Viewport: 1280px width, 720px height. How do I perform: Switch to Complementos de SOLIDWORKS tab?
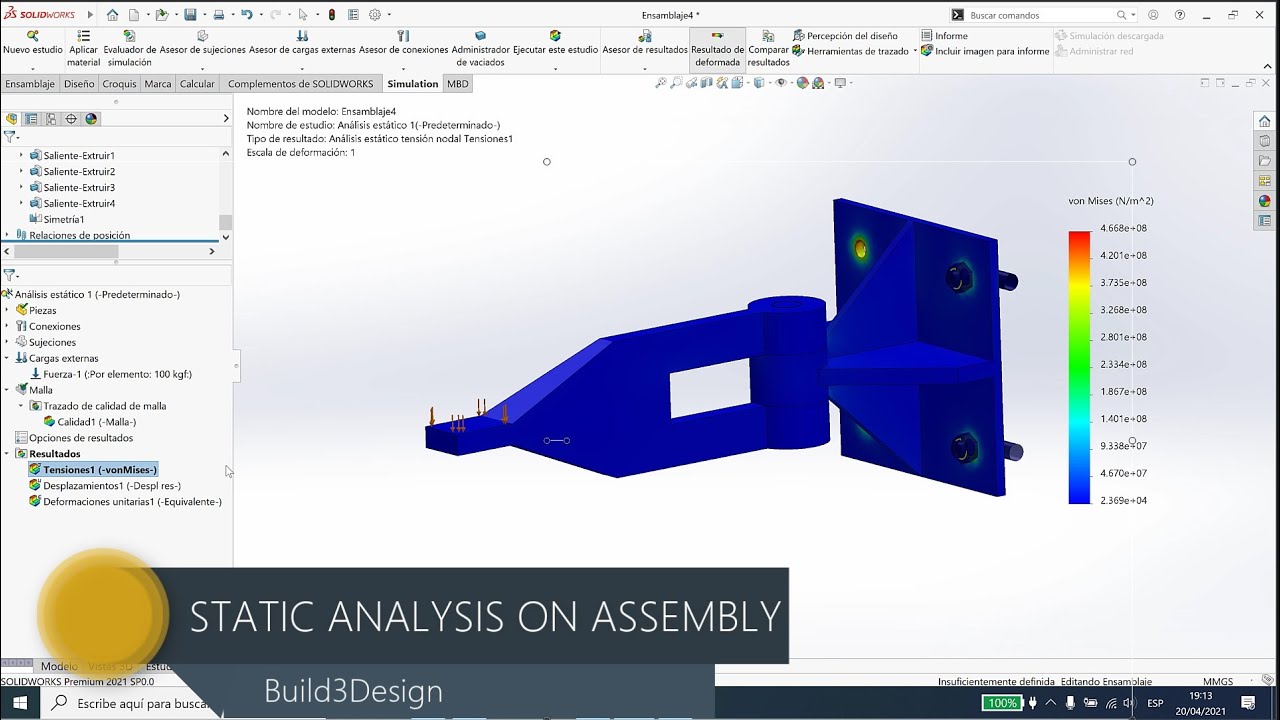coord(301,84)
